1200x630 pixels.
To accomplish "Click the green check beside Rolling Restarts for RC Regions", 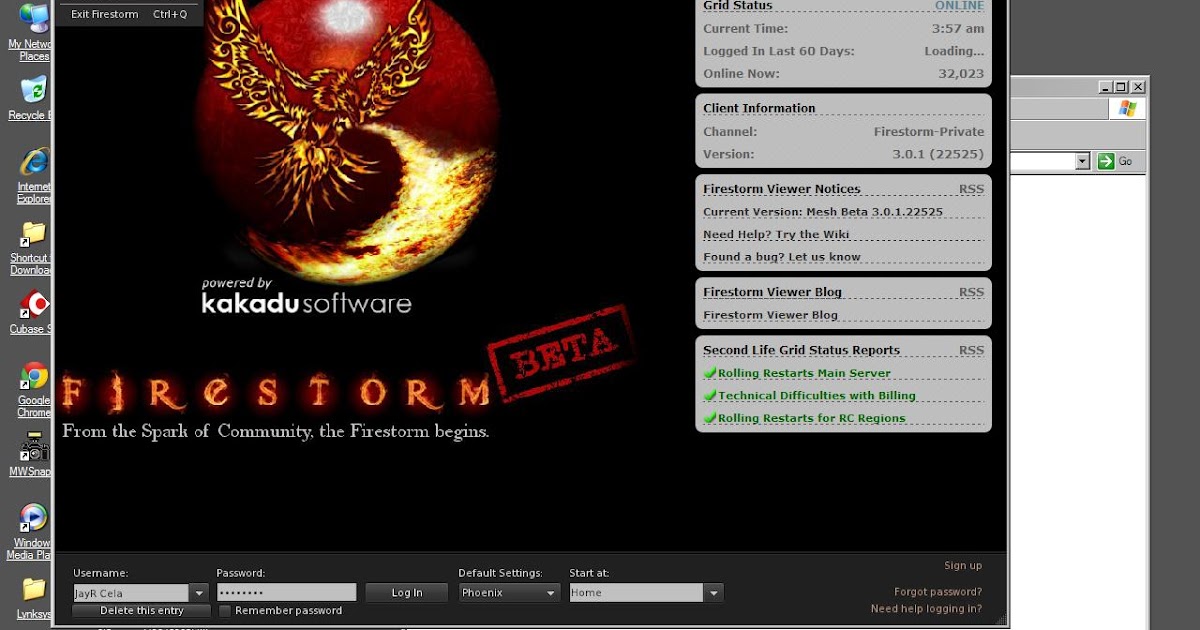I will pyautogui.click(x=710, y=418).
